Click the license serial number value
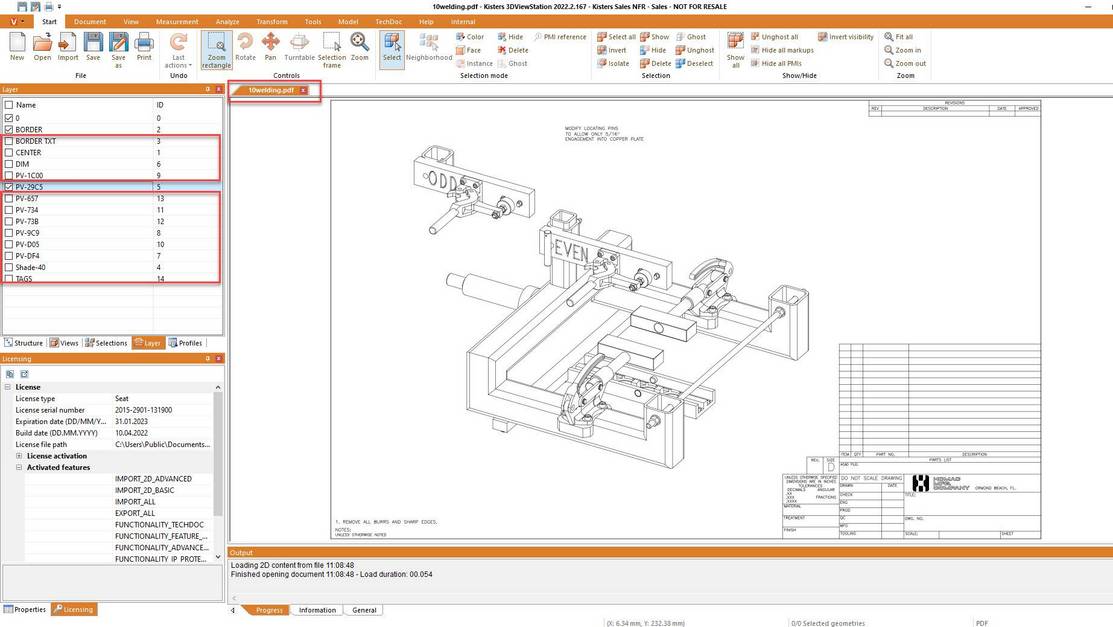The width and height of the screenshot is (1113, 627). pos(143,410)
